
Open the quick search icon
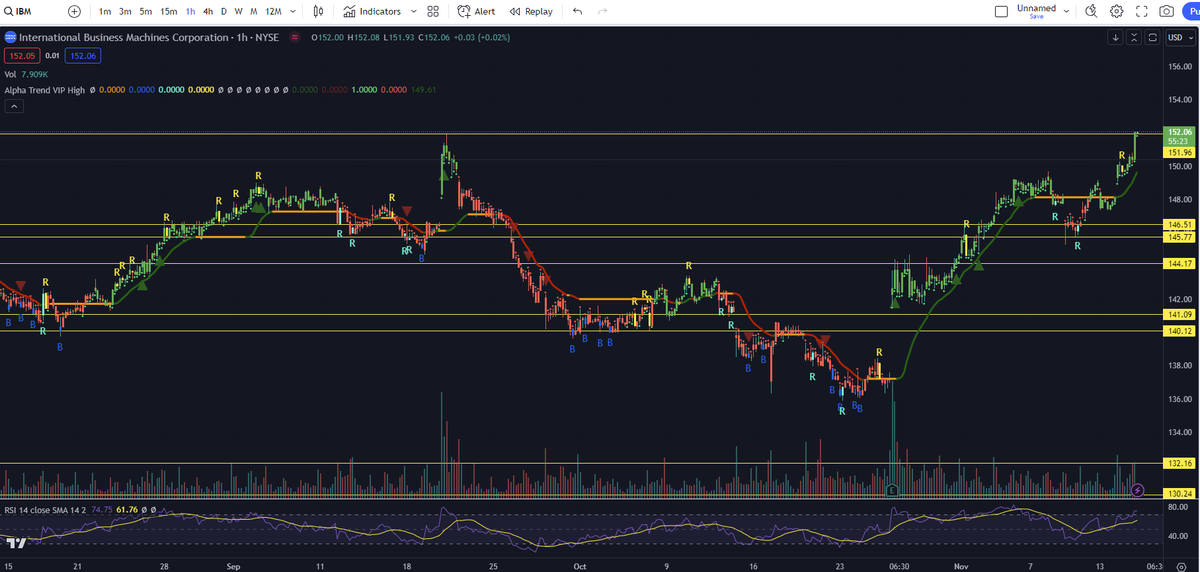tap(1090, 12)
